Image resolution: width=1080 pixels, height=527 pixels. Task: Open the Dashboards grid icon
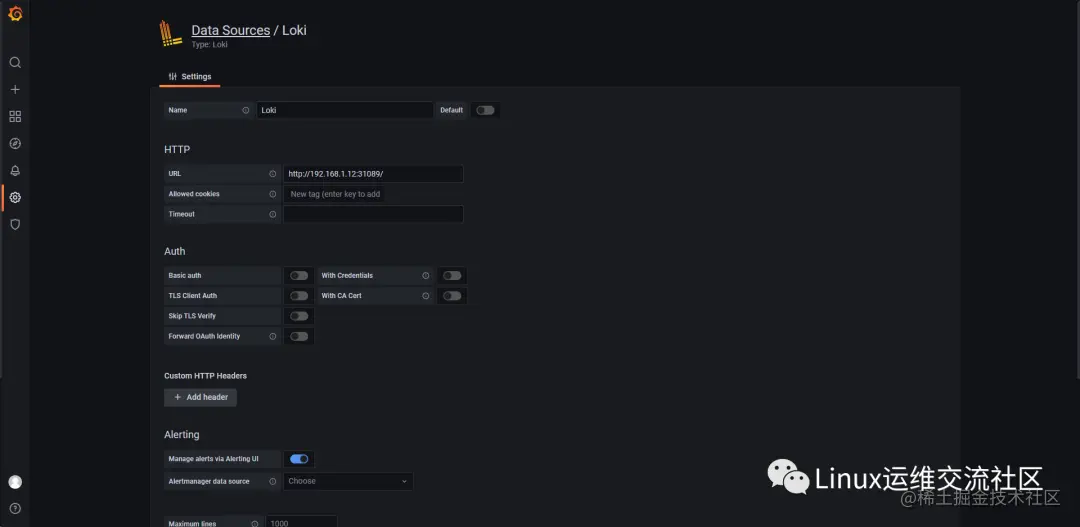coord(15,116)
